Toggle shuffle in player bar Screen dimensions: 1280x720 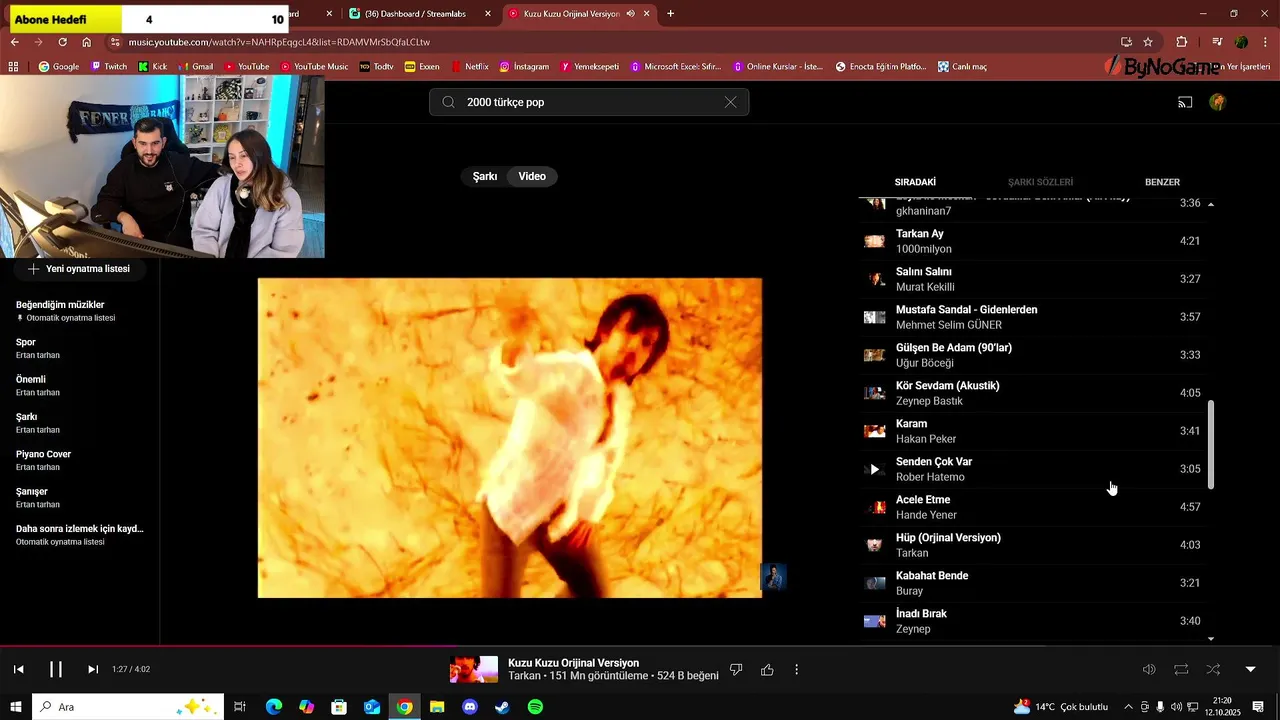(x=1213, y=669)
